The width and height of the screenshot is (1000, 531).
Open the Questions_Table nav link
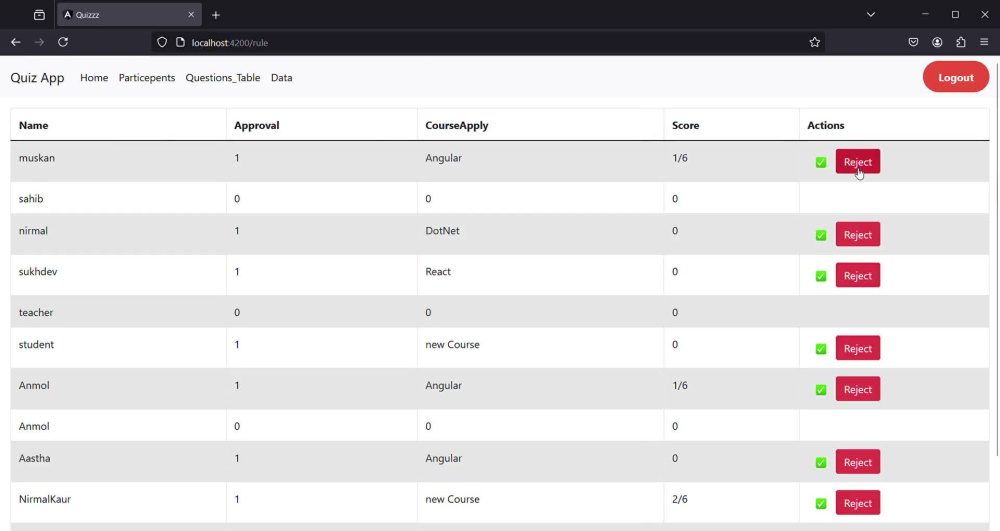click(x=223, y=78)
